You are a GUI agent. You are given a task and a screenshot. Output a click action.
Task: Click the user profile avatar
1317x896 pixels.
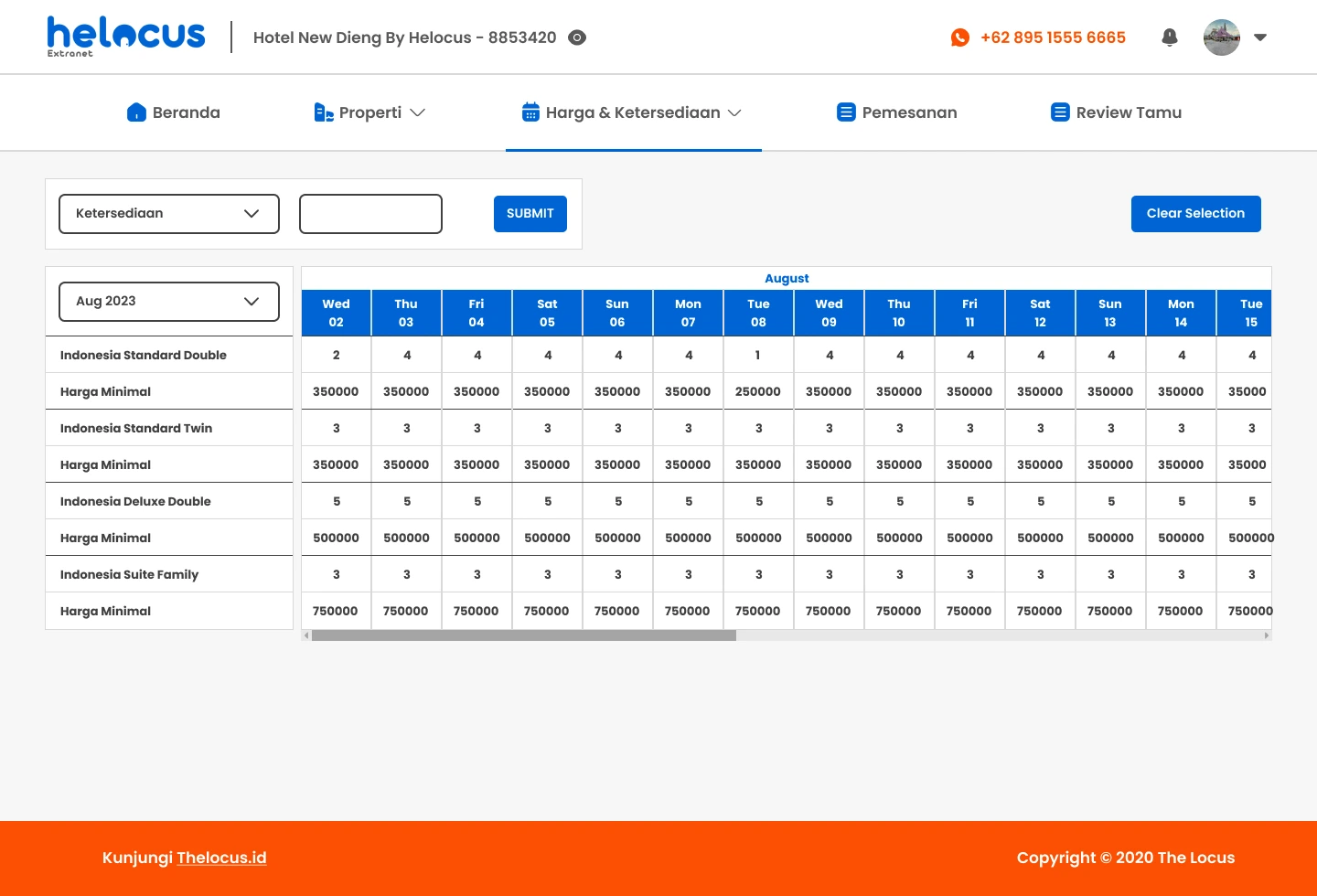pyautogui.click(x=1221, y=37)
